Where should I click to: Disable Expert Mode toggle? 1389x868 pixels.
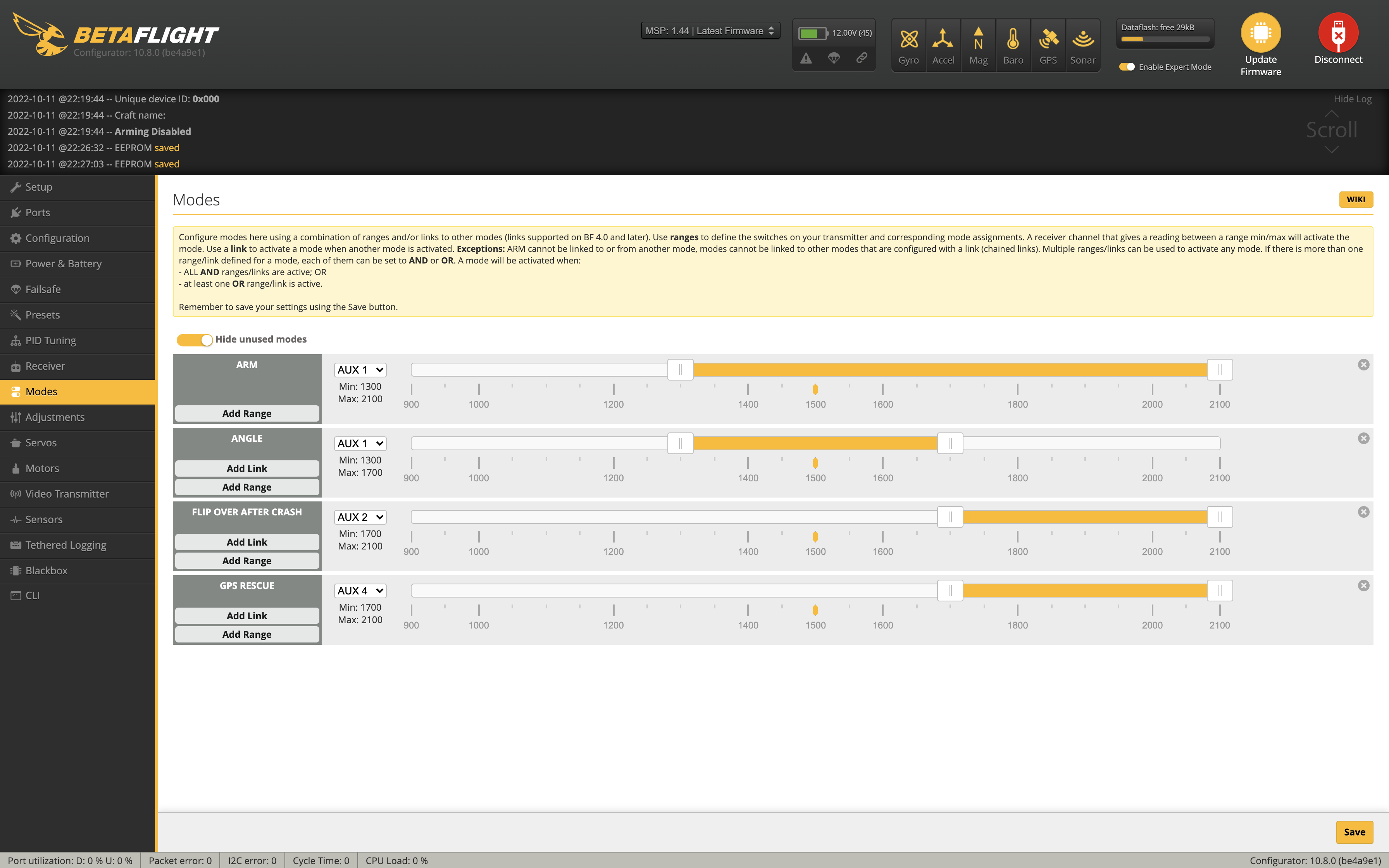coord(1127,67)
